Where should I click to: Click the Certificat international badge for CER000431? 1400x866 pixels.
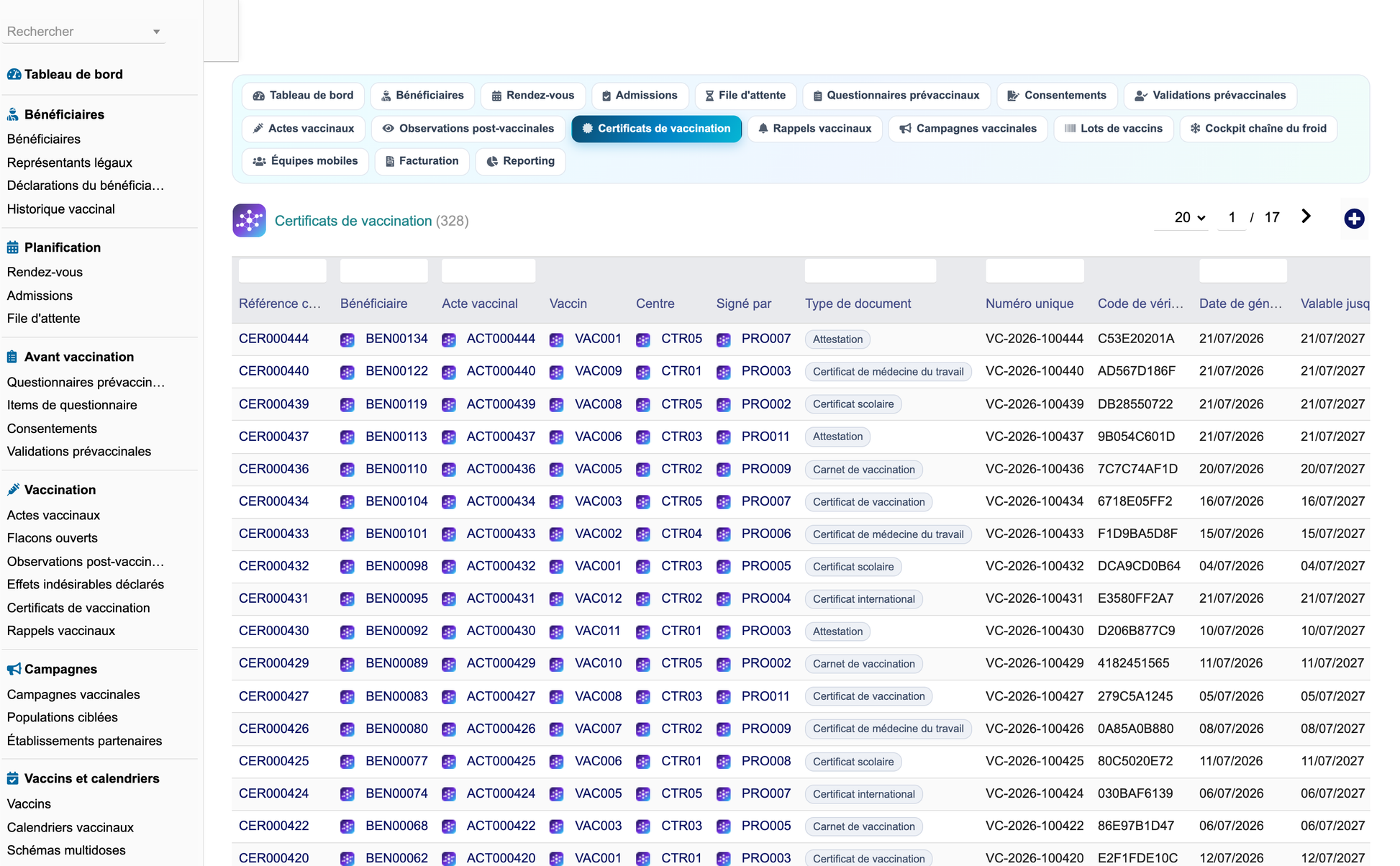(863, 599)
